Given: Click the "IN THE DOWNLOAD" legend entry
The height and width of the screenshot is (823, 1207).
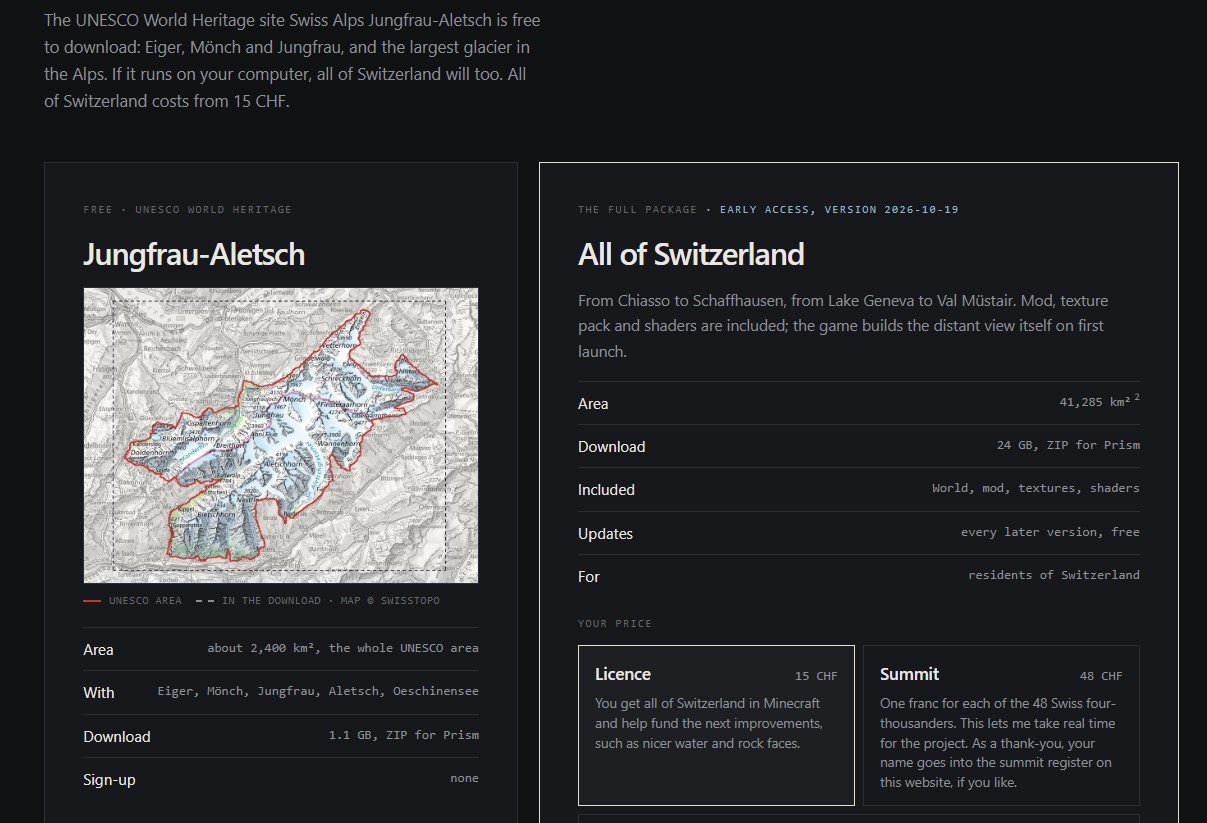Looking at the screenshot, I should [258, 601].
